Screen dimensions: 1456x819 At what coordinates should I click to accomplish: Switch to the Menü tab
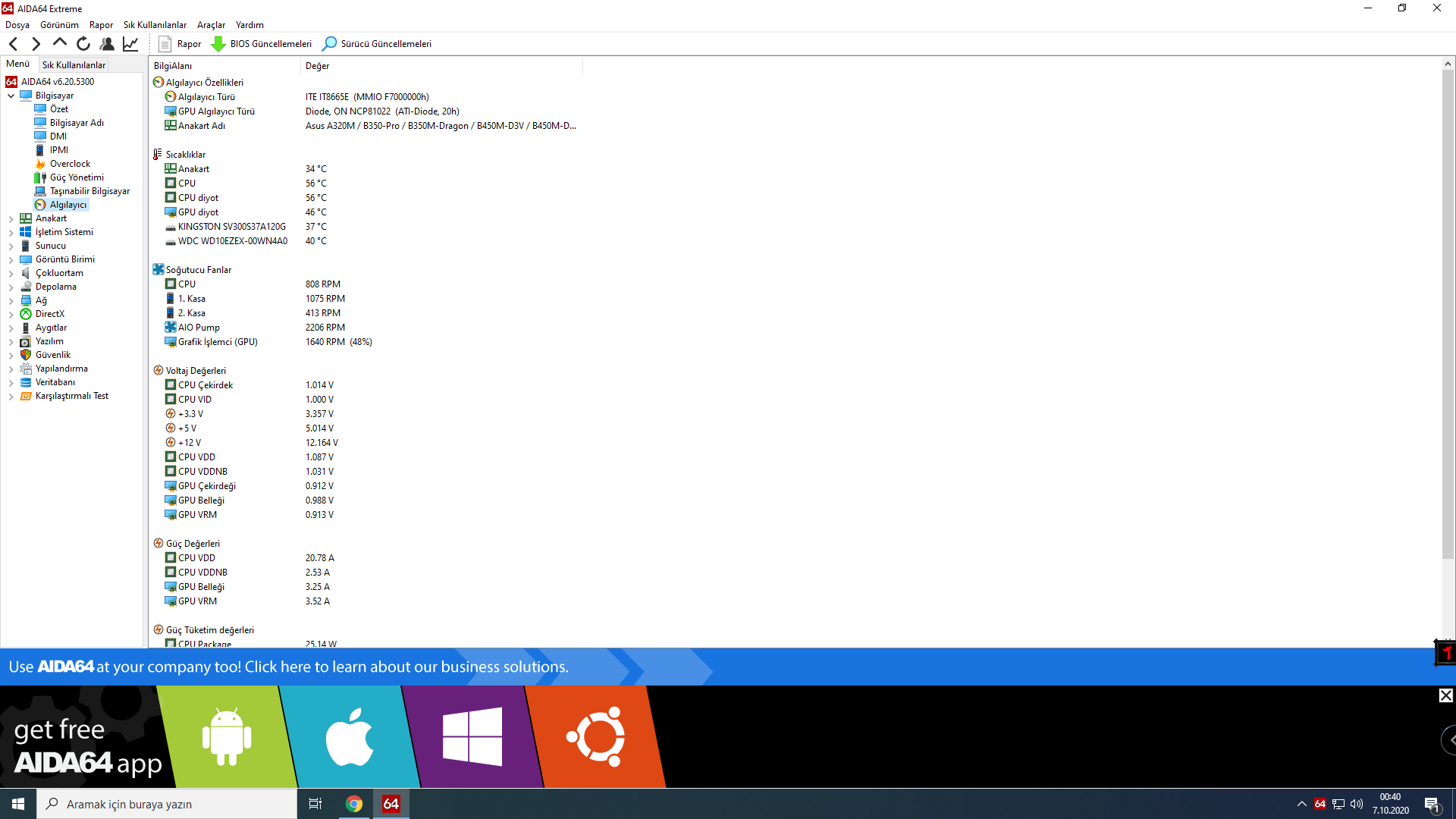point(18,64)
